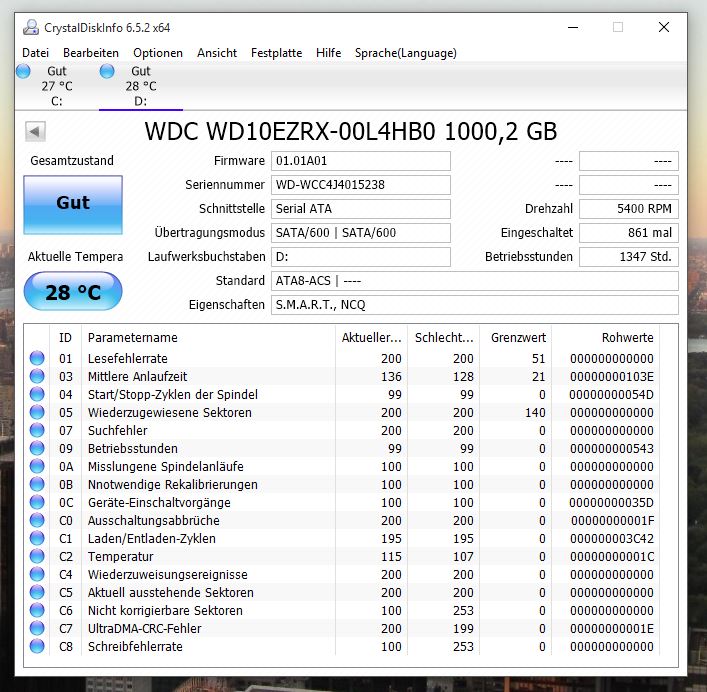Click status icon of Schreibfehlerrate row
Screen dimensions: 707x692
[x=37, y=646]
